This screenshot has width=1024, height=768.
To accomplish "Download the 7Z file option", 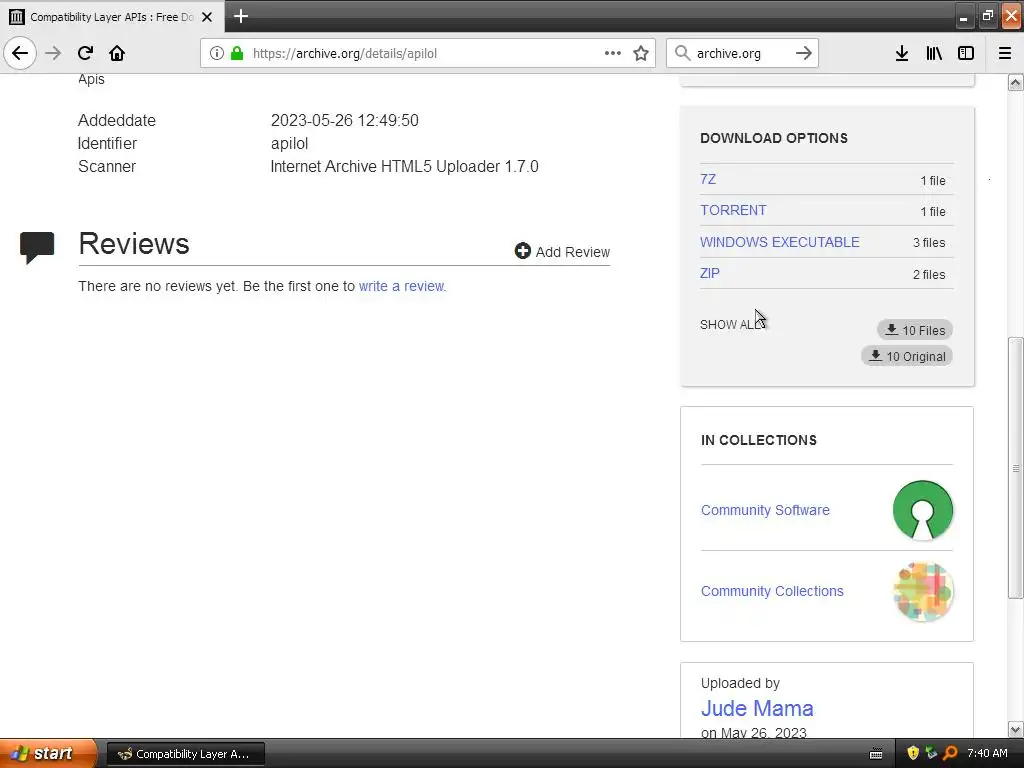I will pyautogui.click(x=708, y=179).
